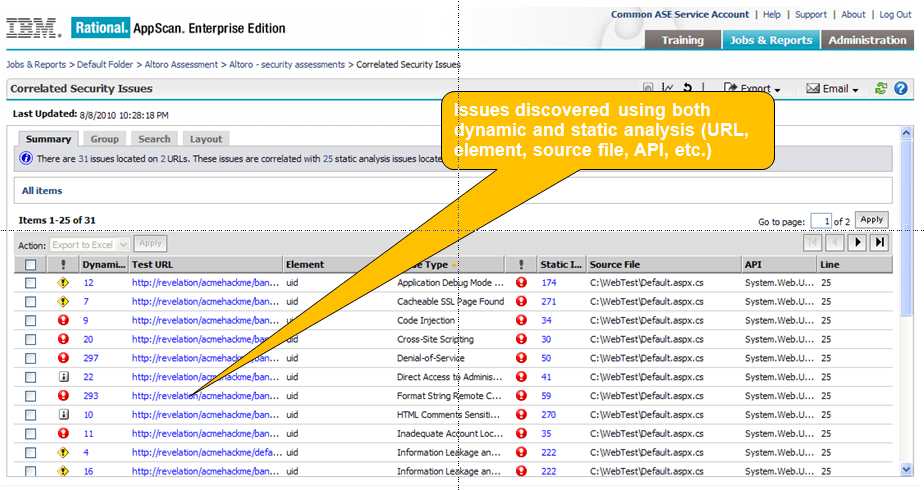Image resolution: width=924 pixels, height=490 pixels.
Task: Click info severity icon for issue 22
Action: point(64,377)
